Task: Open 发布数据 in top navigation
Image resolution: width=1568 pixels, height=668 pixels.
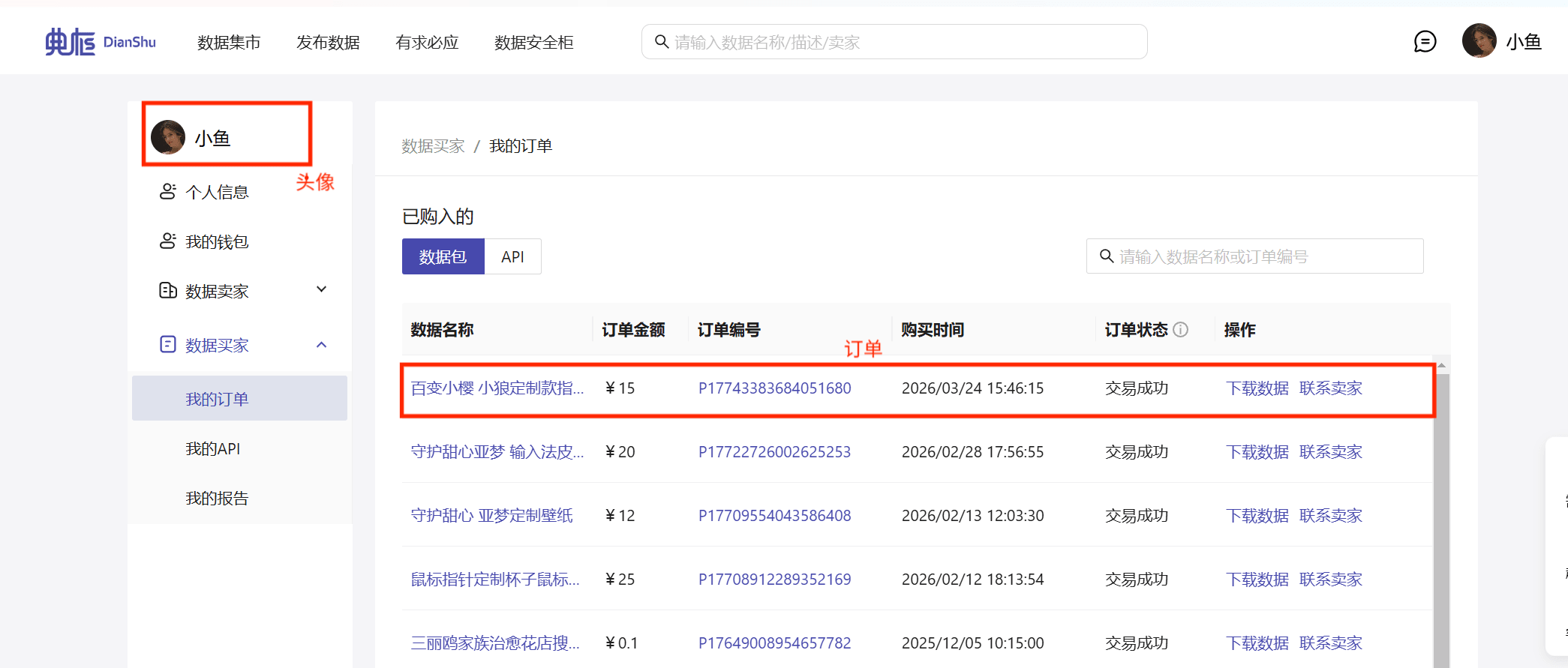Action: point(328,43)
